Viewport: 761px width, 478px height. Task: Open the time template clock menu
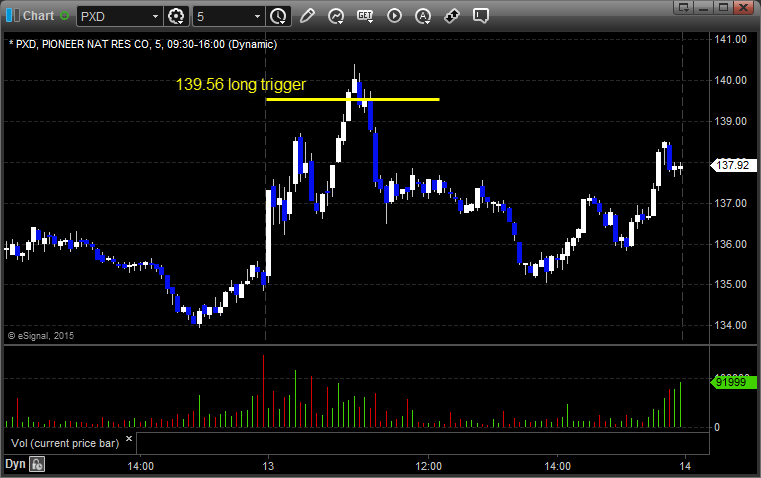pyautogui.click(x=278, y=16)
